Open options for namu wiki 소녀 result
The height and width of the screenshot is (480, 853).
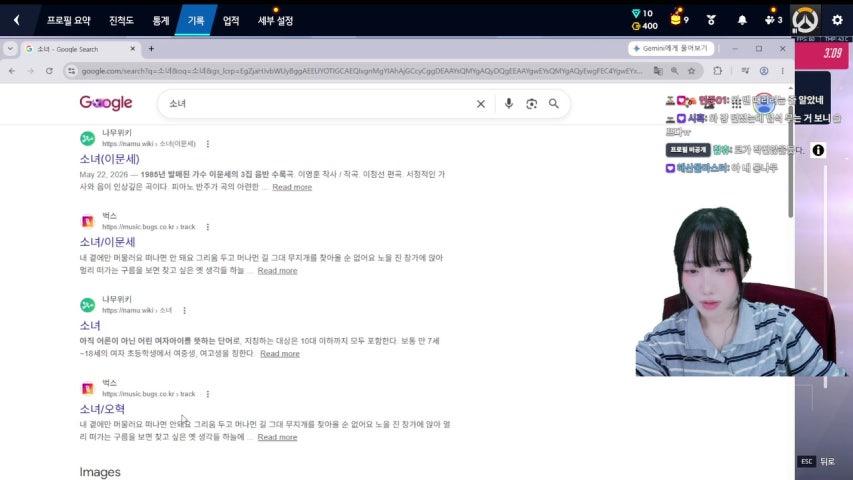[184, 310]
